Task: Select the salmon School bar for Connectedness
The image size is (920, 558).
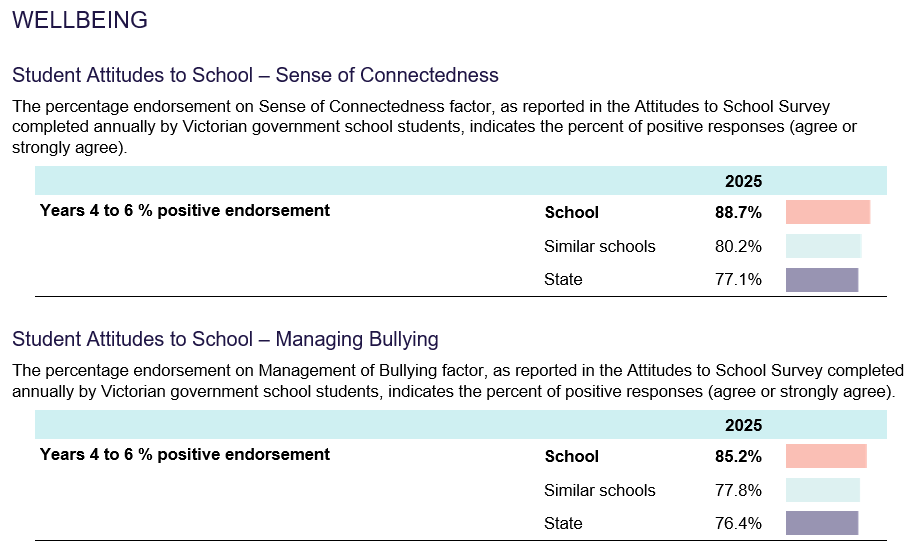Action: (x=827, y=212)
